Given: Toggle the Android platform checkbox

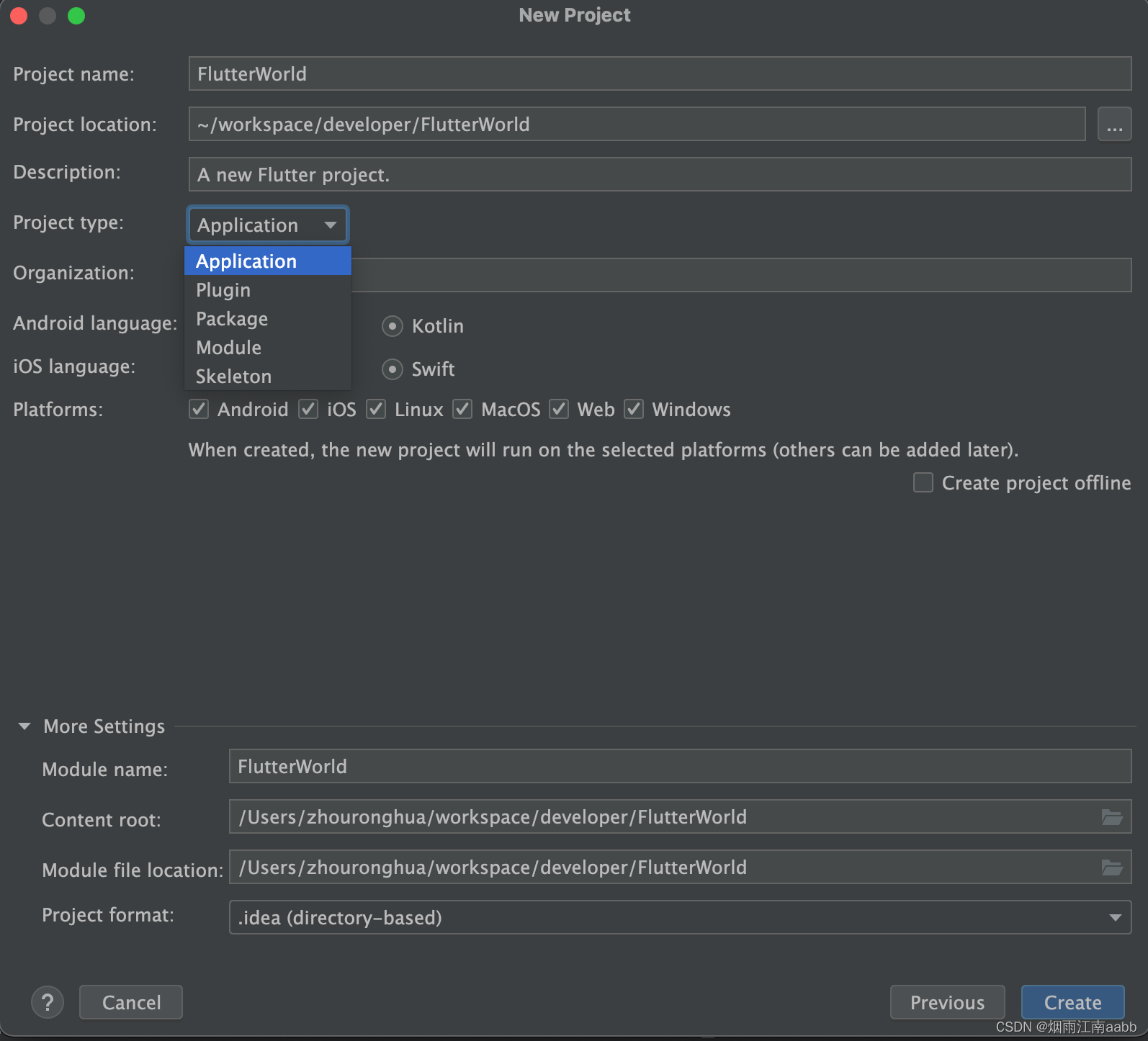Looking at the screenshot, I should point(199,410).
